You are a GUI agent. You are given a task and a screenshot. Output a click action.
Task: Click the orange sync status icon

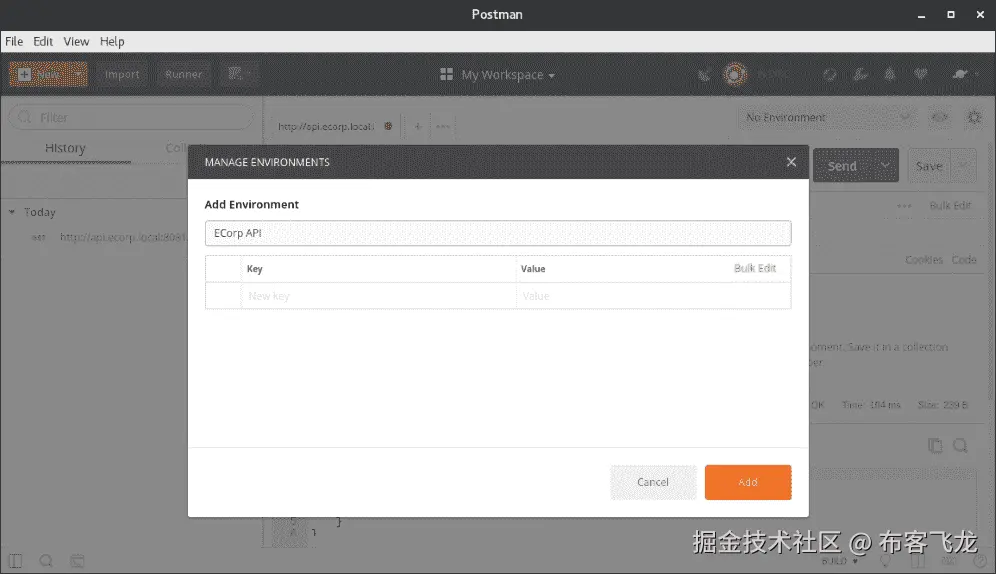[x=735, y=74]
